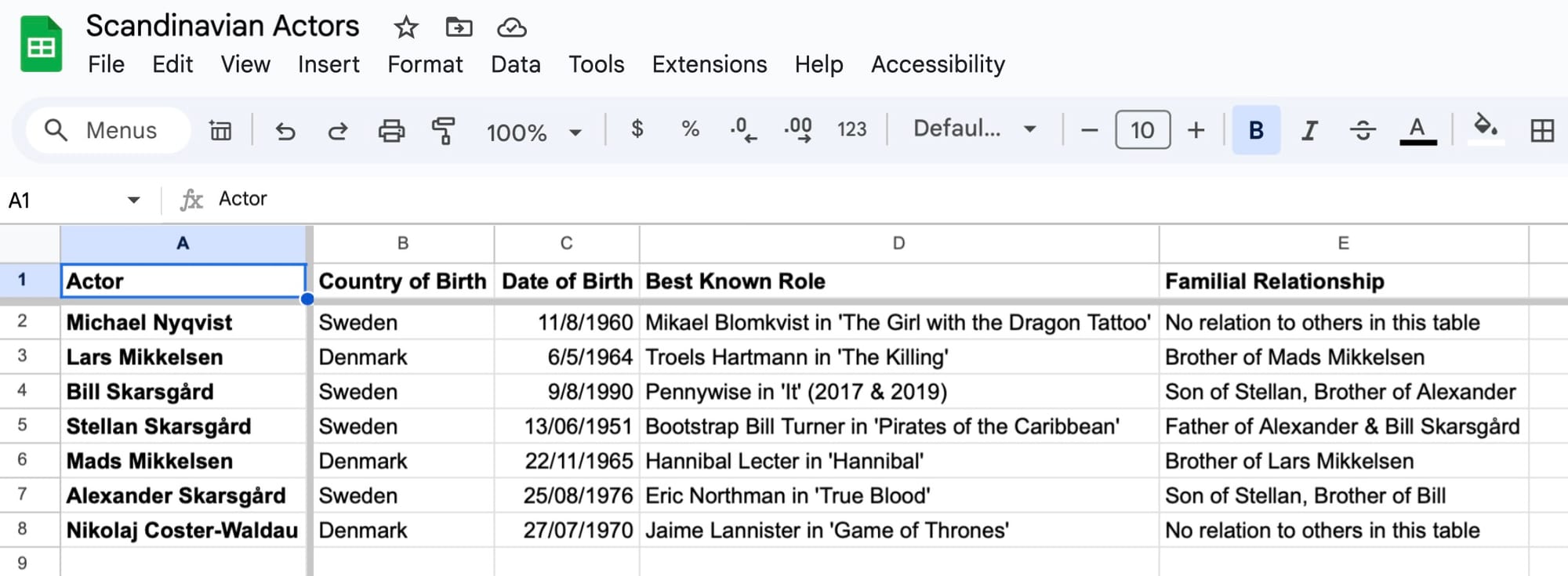Click the format as currency button
Image resolution: width=1568 pixels, height=576 pixels.
click(x=637, y=129)
